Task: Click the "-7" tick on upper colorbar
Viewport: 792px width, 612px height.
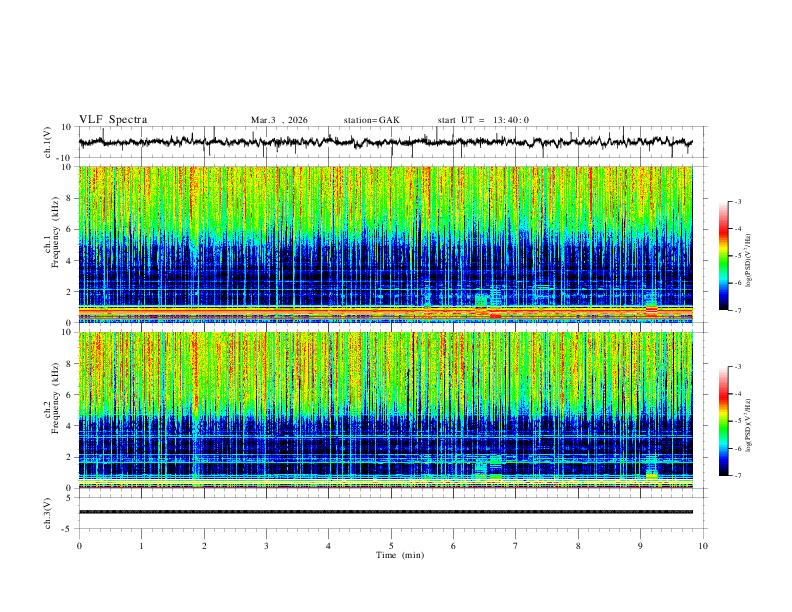Action: [x=737, y=310]
